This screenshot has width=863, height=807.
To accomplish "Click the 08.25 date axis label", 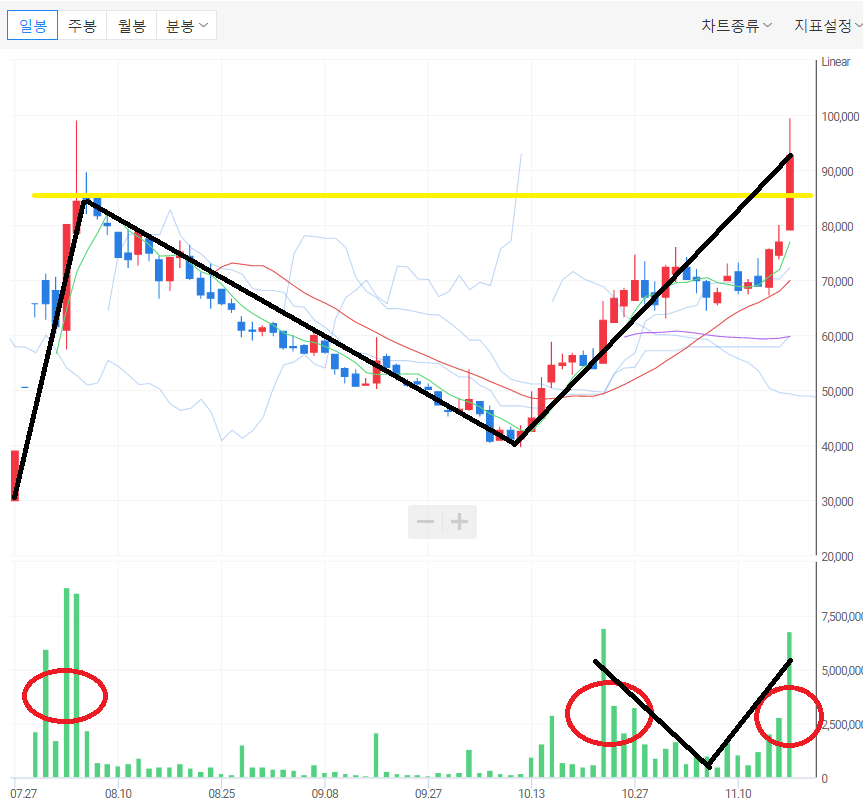I will coord(221,793).
